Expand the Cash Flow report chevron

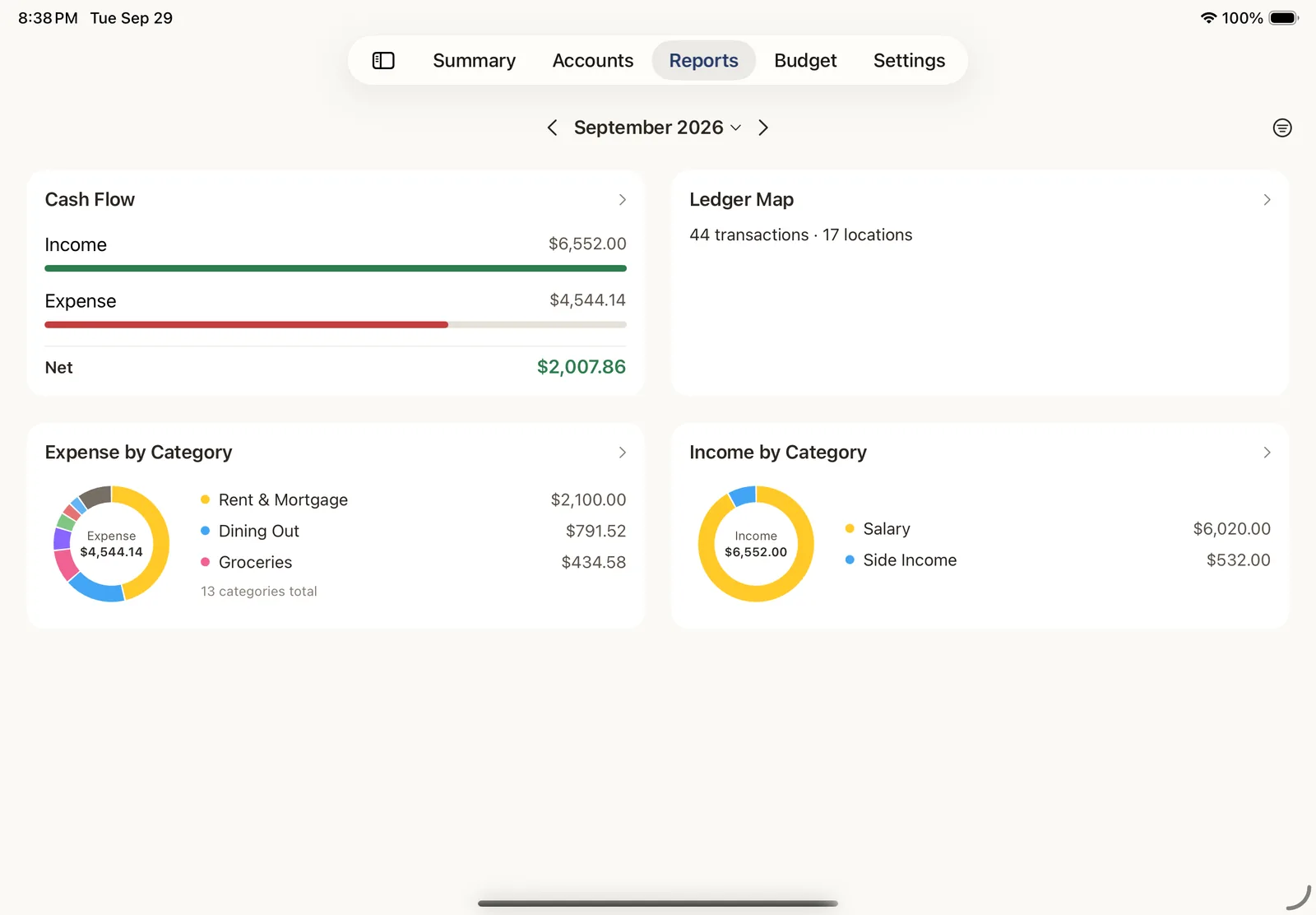[x=623, y=200]
